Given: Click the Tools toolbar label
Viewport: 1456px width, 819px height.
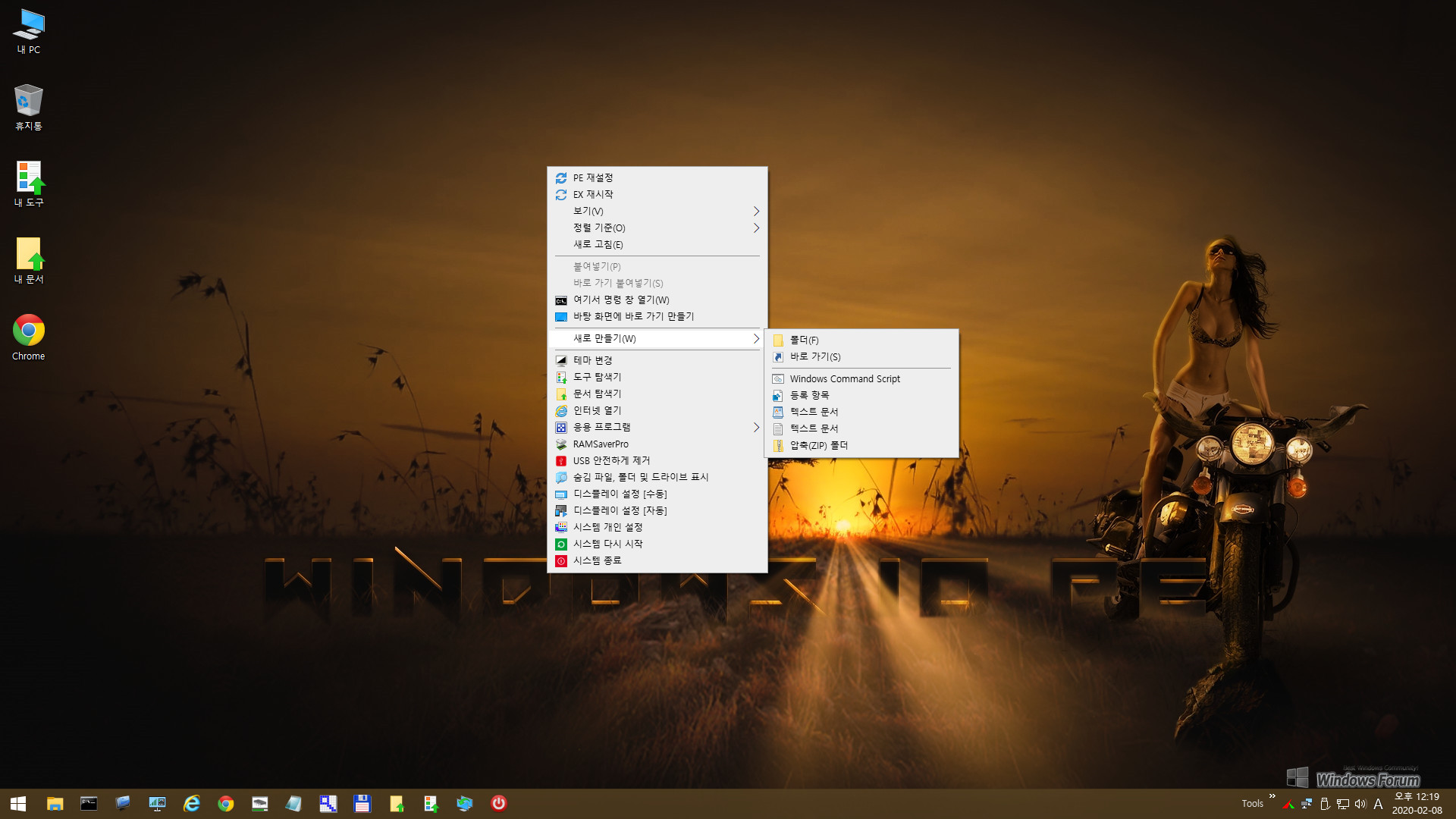Looking at the screenshot, I should click(1252, 804).
